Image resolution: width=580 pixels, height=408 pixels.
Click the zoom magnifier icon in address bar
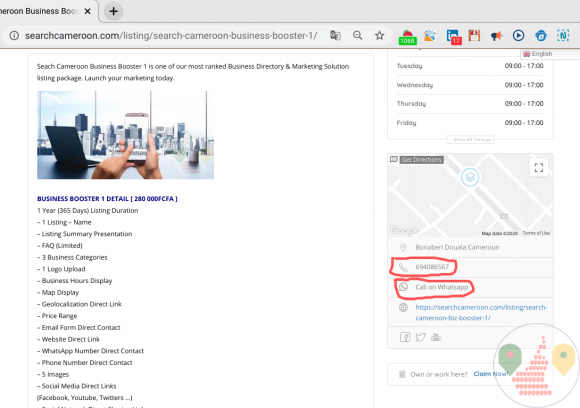(x=357, y=36)
